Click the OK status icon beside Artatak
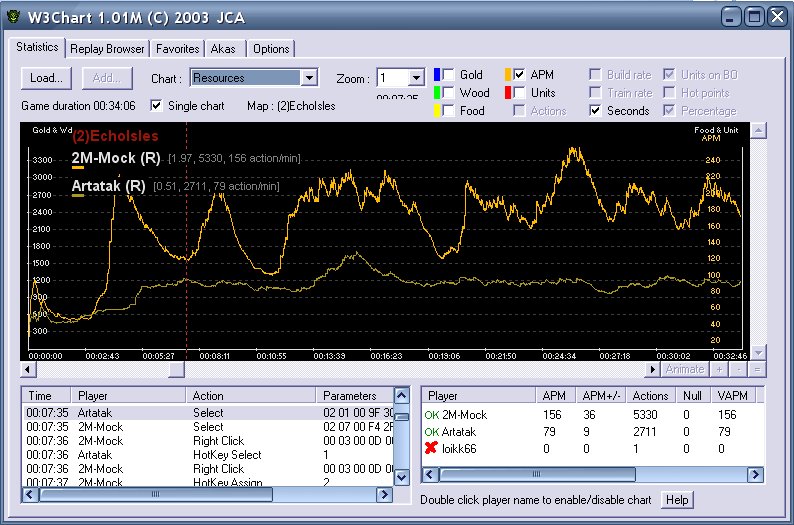The width and height of the screenshot is (794, 525). pyautogui.click(x=431, y=432)
